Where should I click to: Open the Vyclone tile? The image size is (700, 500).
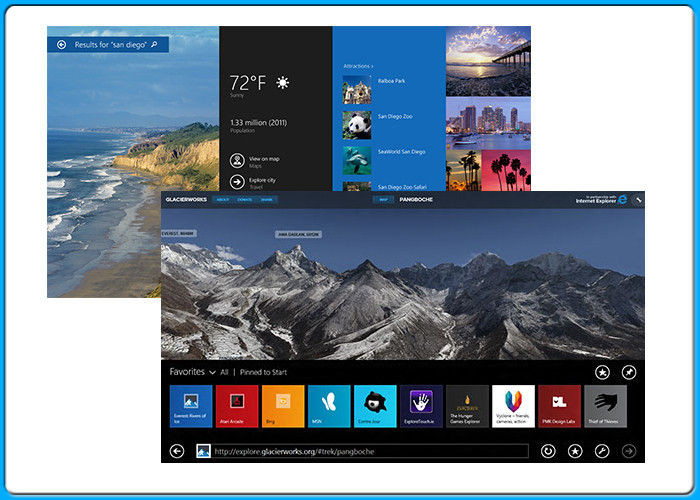click(x=513, y=406)
